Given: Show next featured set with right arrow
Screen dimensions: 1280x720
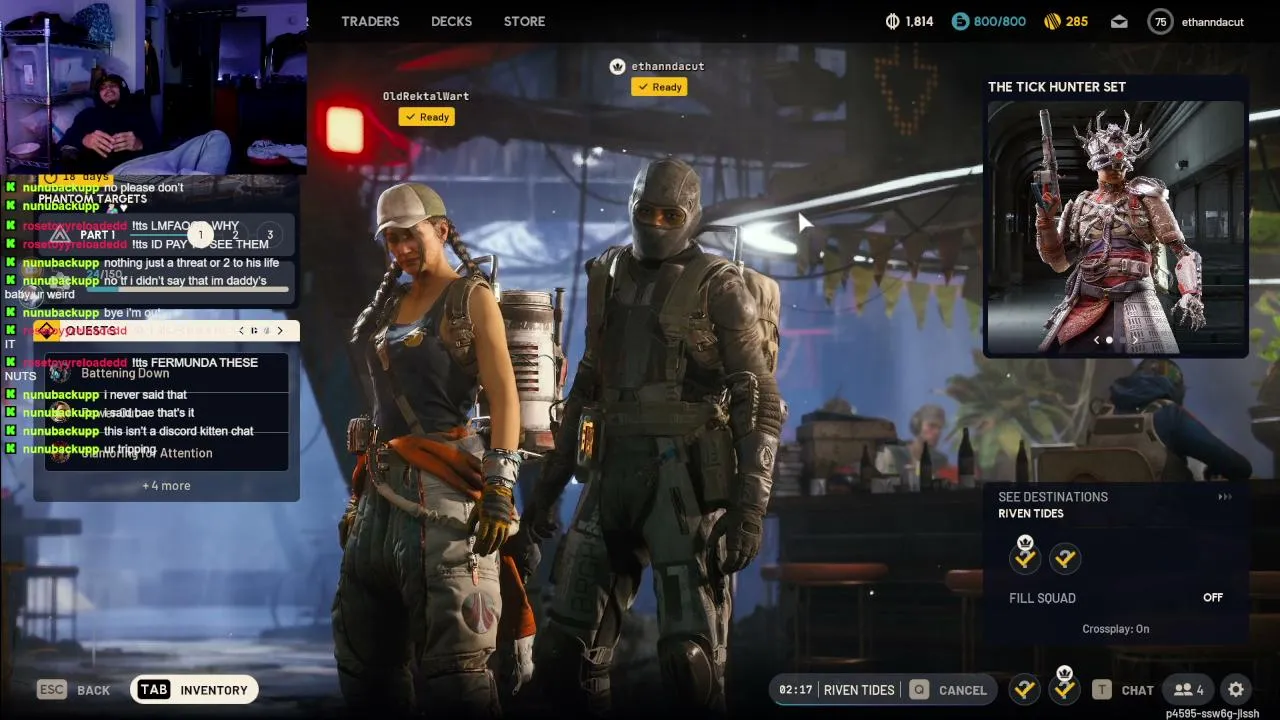Looking at the screenshot, I should 1135,340.
